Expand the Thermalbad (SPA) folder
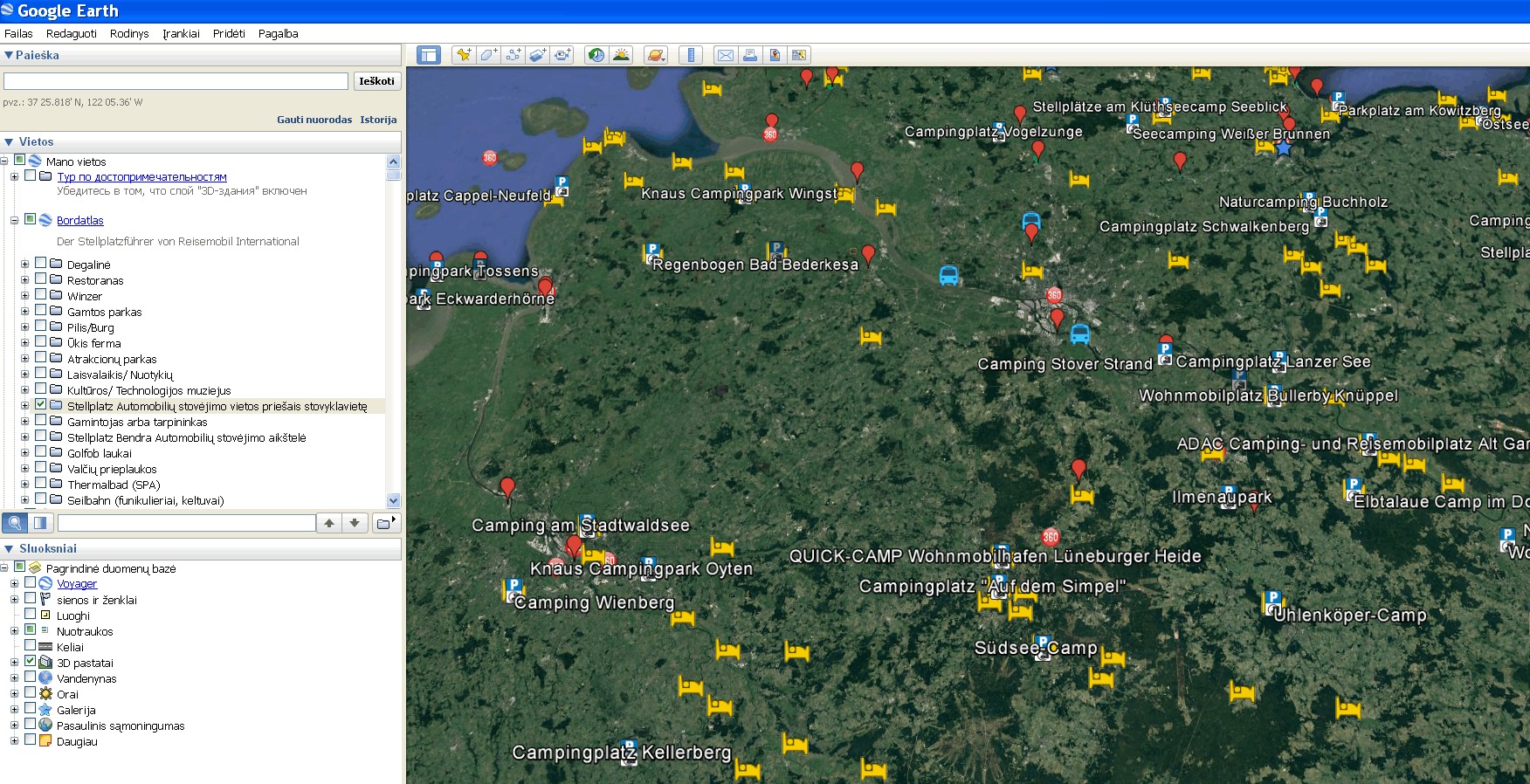This screenshot has width=1530, height=784. pos(24,484)
